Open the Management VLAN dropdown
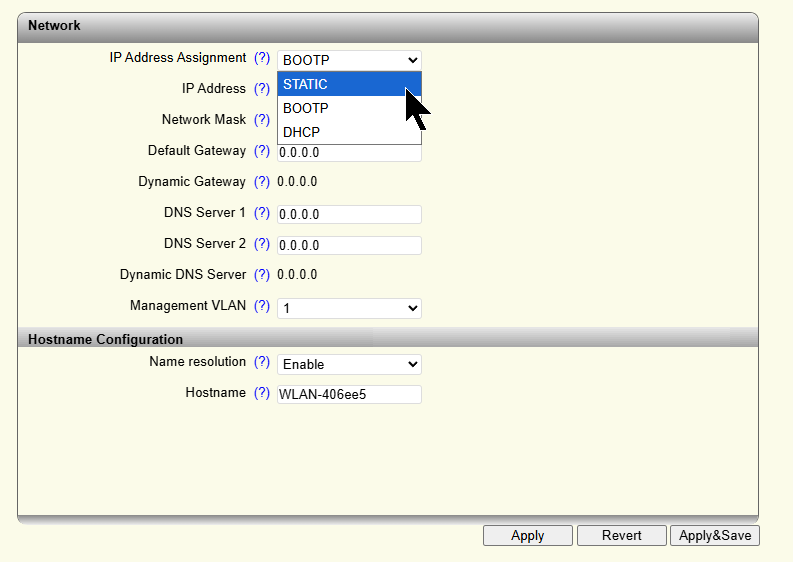The height and width of the screenshot is (562, 793). (x=349, y=308)
